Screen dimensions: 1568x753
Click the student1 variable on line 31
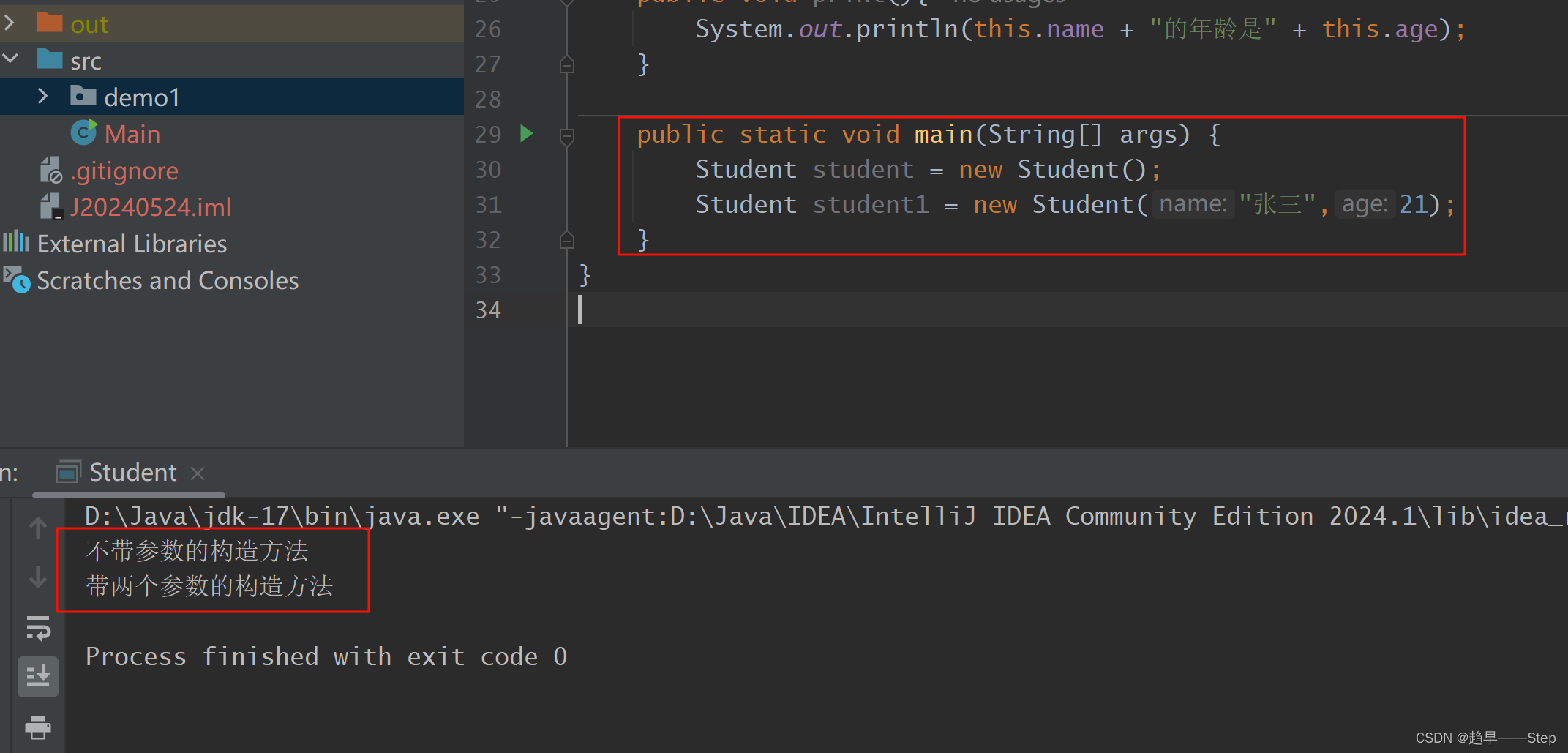click(x=871, y=205)
